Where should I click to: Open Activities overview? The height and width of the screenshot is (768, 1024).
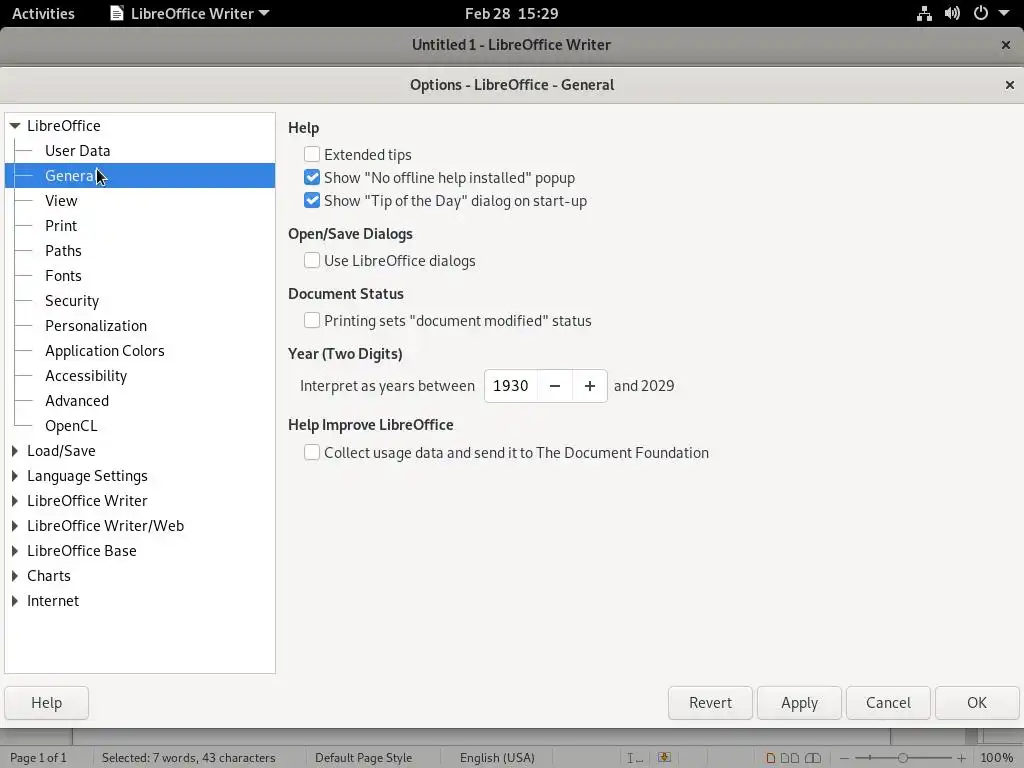click(x=43, y=13)
